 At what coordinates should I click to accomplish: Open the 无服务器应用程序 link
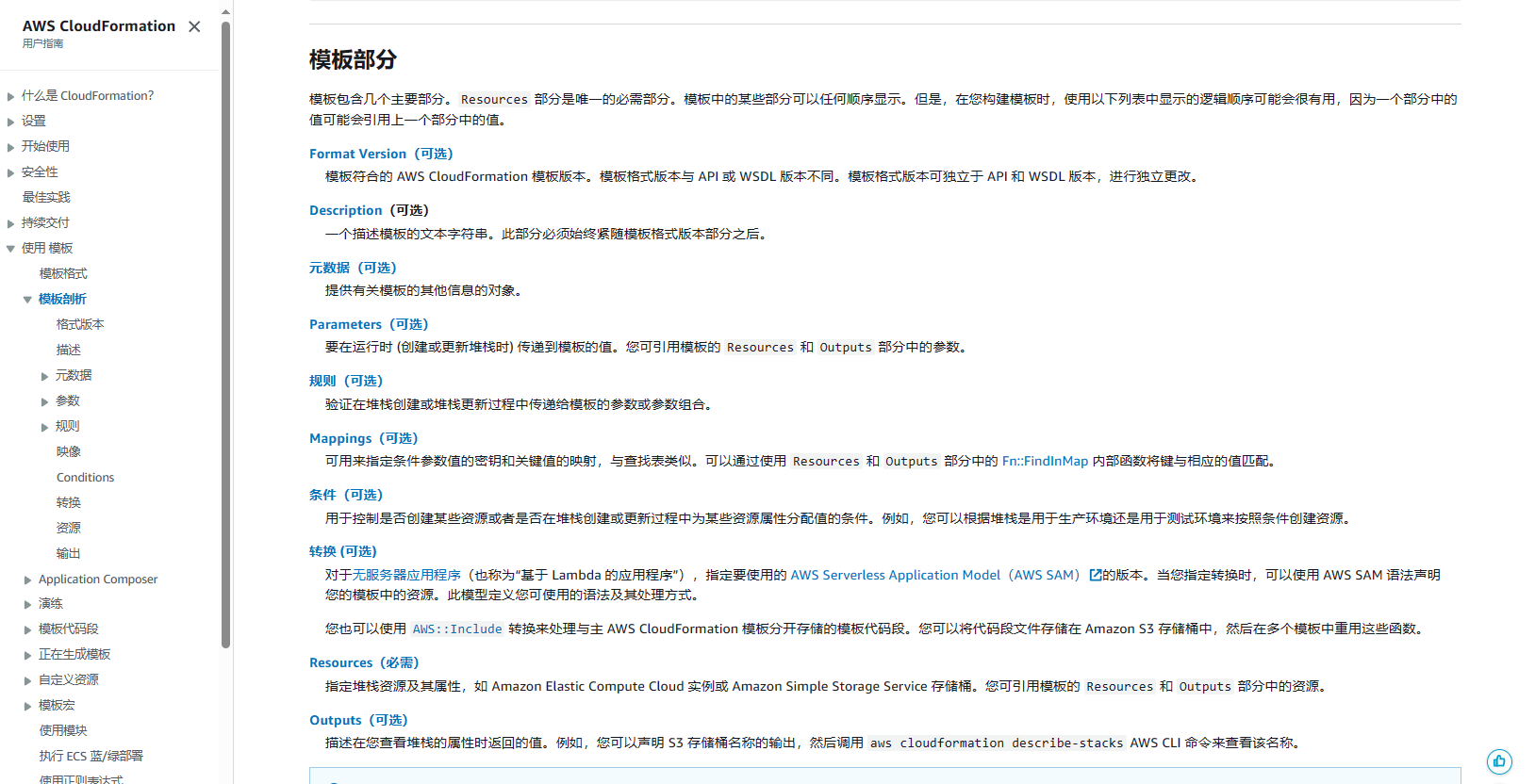click(406, 575)
